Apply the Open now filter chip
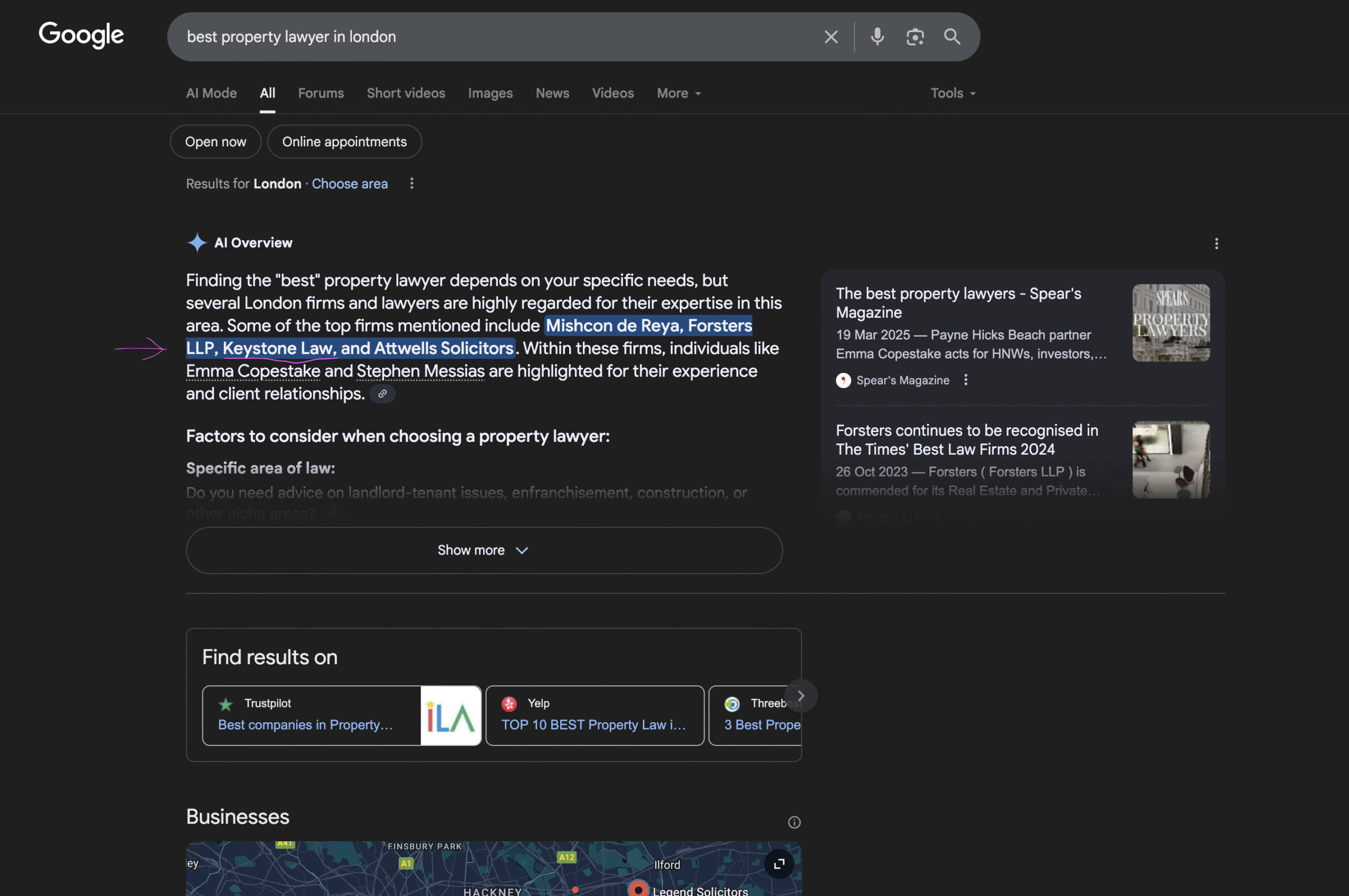This screenshot has height=896, width=1349. click(216, 142)
